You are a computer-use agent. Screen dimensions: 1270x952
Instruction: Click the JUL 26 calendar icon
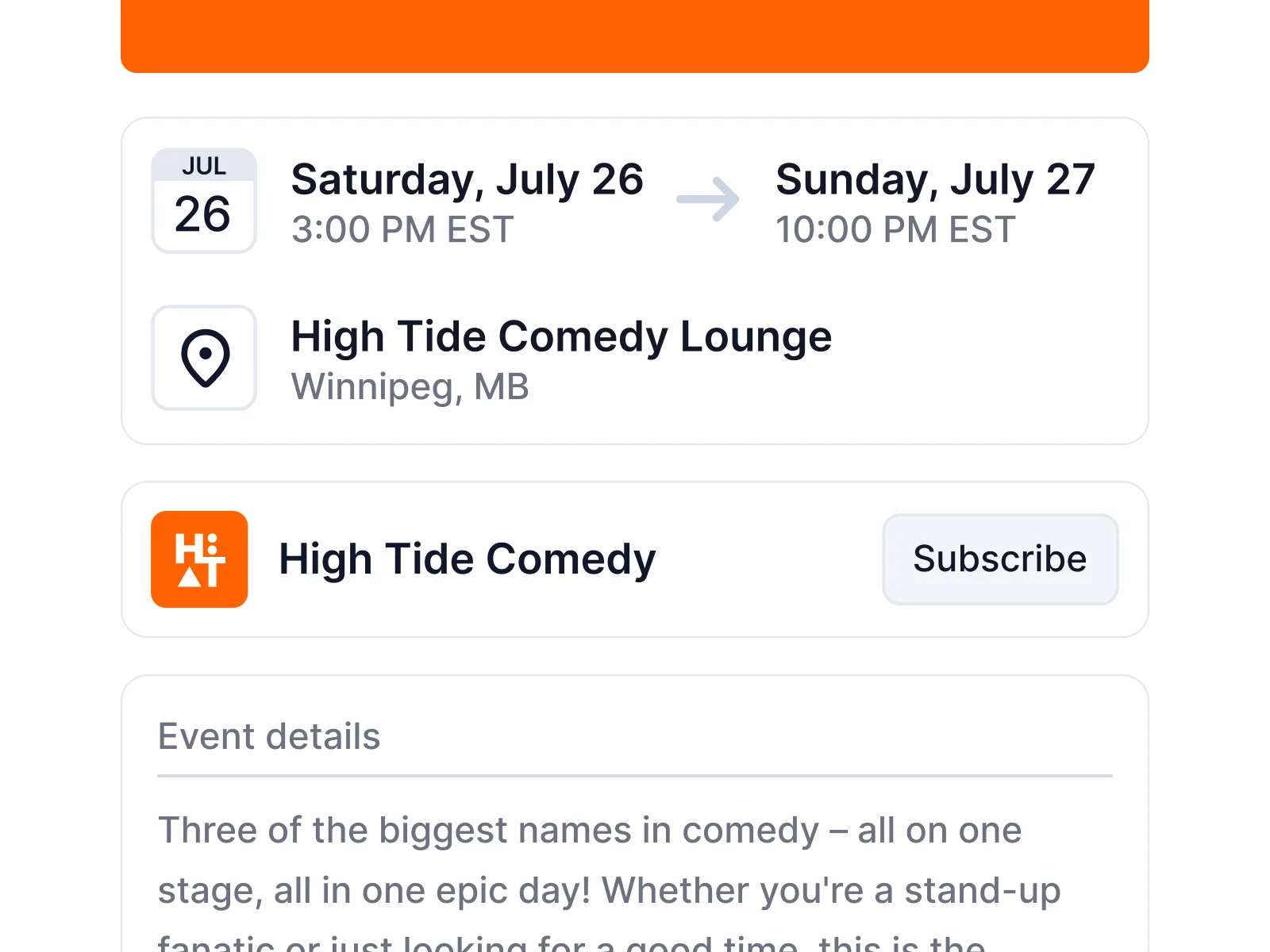pos(204,201)
